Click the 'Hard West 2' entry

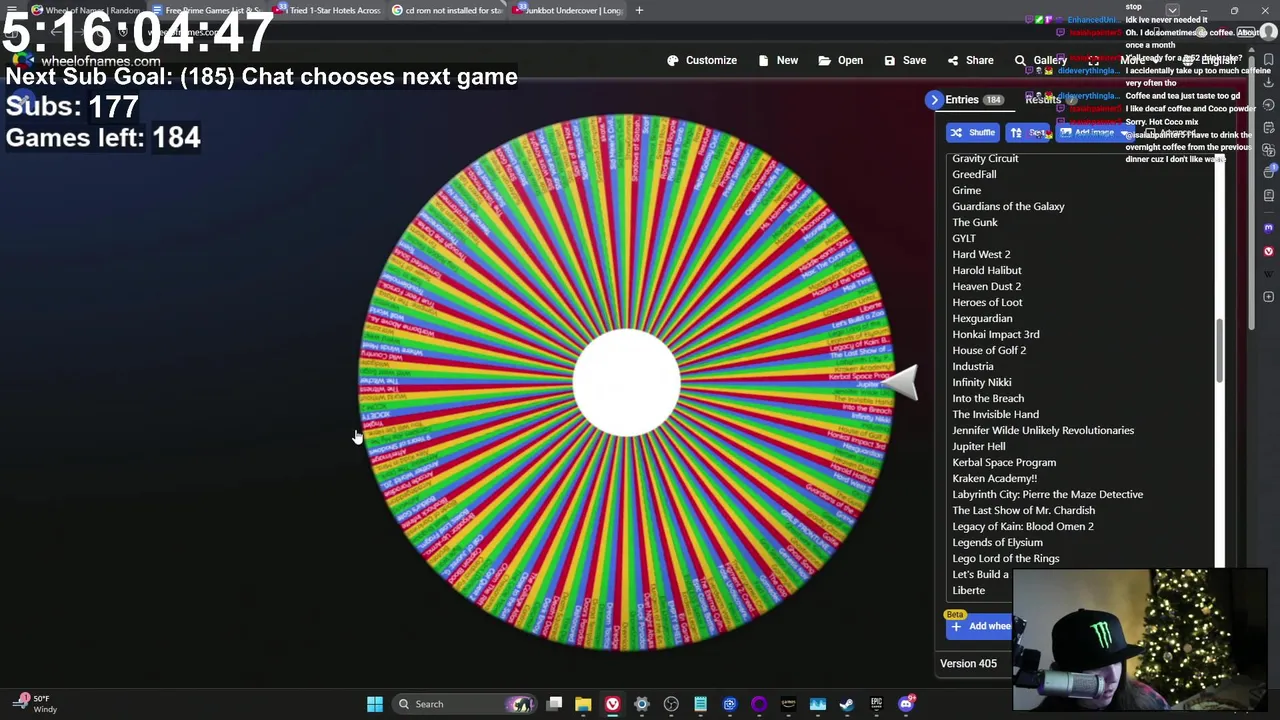pyautogui.click(x=981, y=254)
